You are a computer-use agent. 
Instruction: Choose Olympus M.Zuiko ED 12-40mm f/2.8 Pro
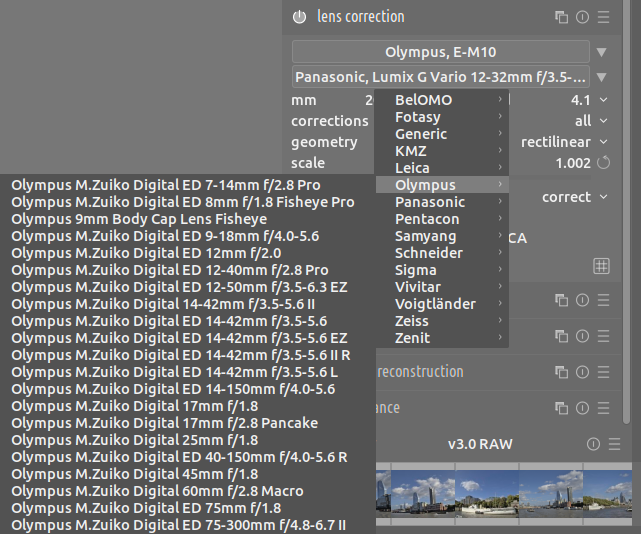point(188,270)
